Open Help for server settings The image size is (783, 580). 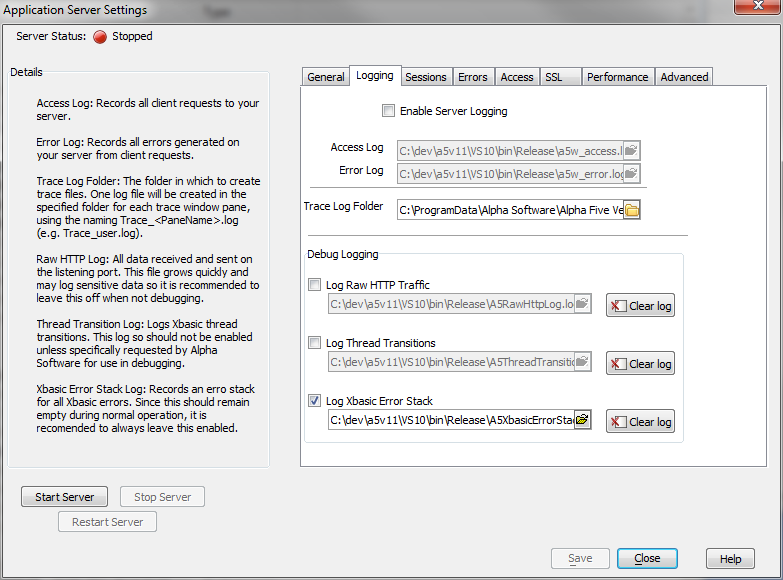730,559
